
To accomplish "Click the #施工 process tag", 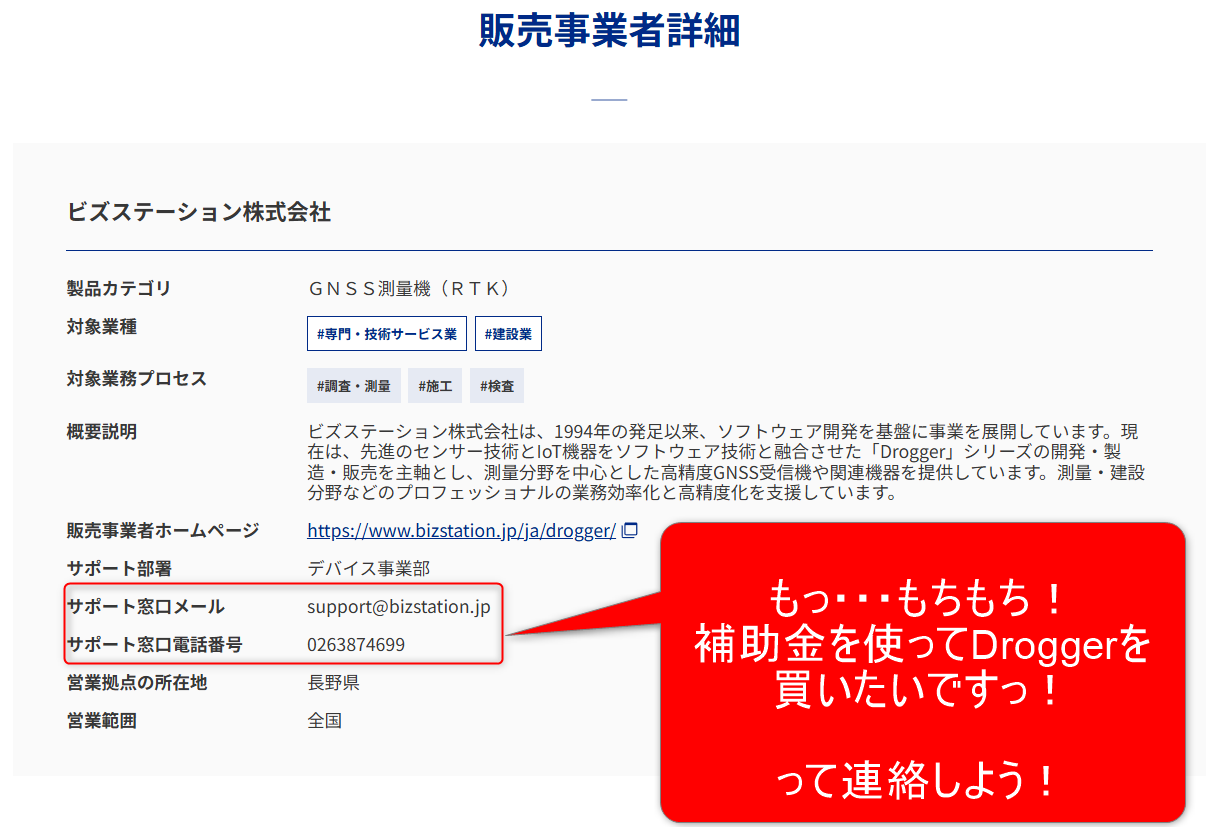I will coord(435,386).
